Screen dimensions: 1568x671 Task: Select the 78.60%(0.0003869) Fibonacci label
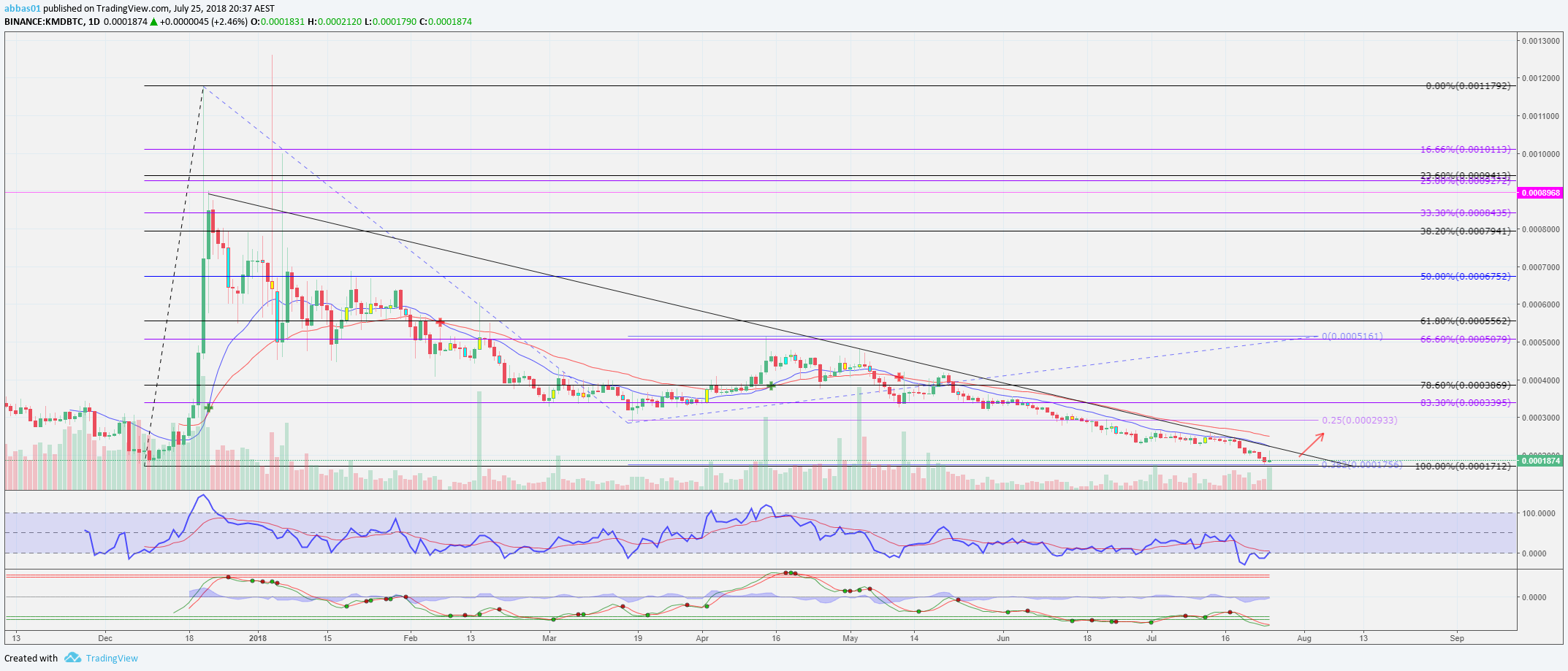1465,386
